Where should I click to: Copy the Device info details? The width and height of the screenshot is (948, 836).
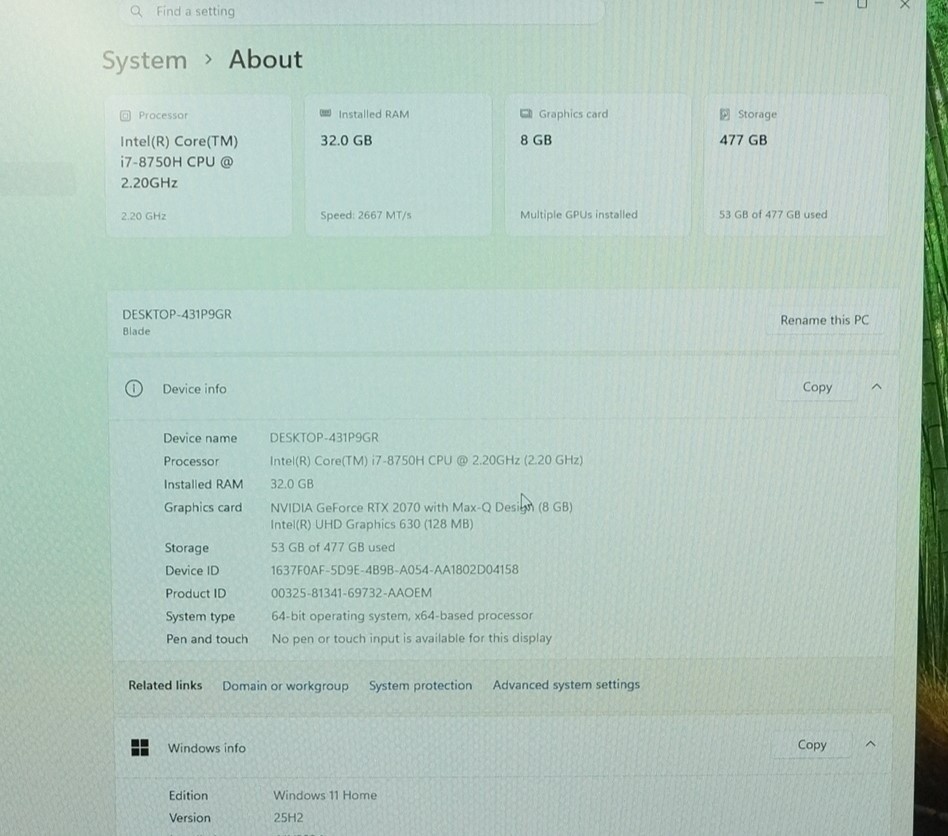pos(817,387)
